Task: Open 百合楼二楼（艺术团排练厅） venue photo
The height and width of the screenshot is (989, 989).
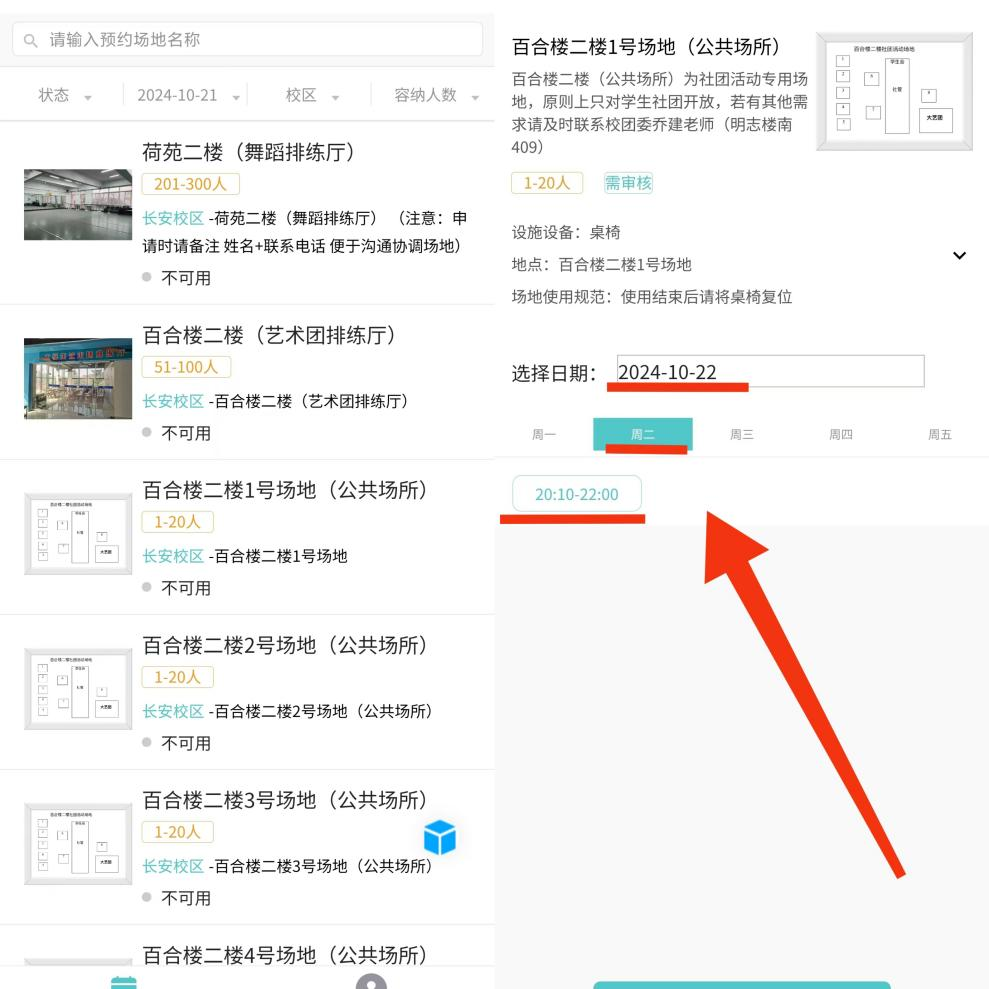Action: (x=78, y=378)
